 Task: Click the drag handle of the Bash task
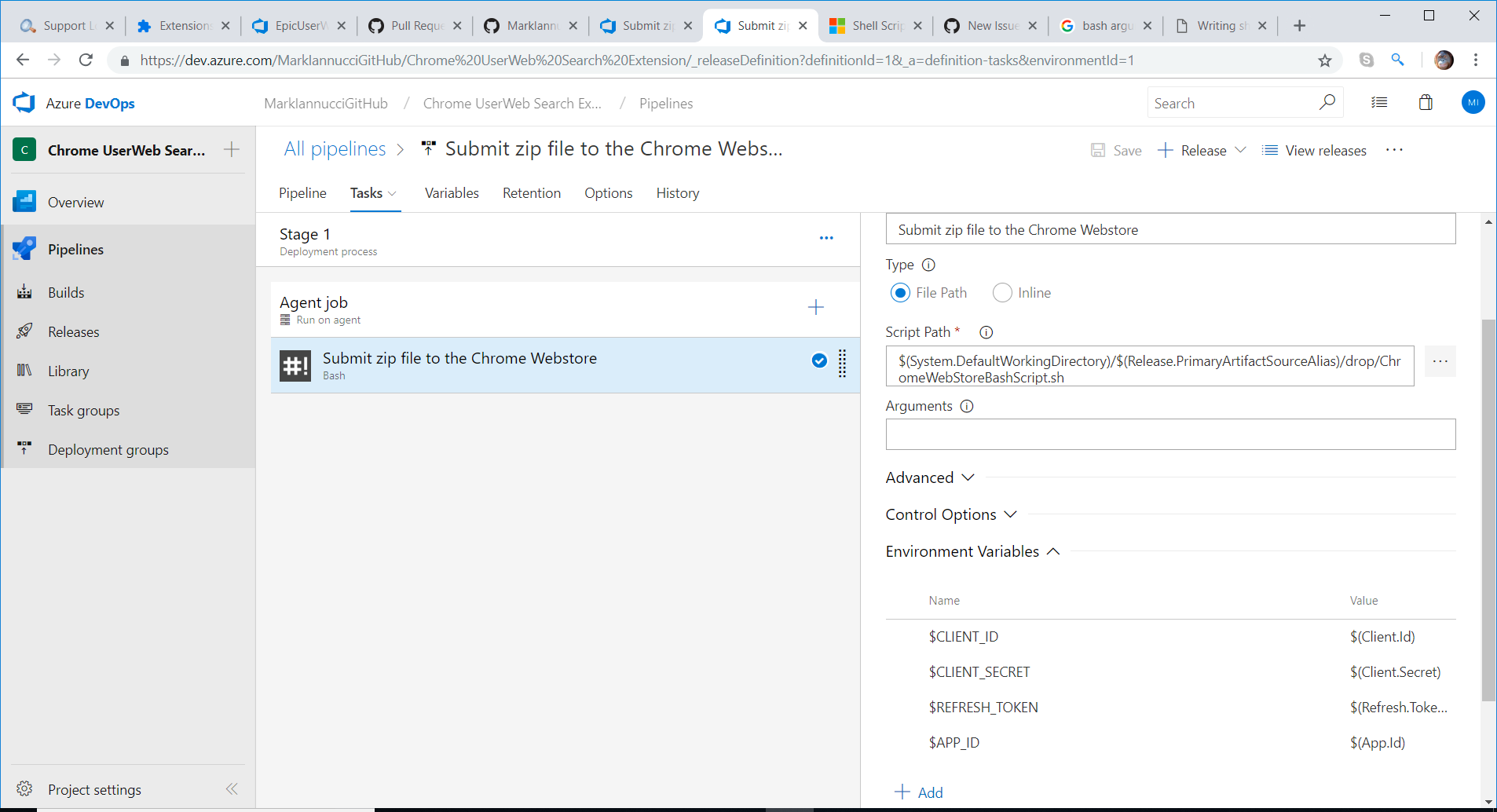point(842,364)
